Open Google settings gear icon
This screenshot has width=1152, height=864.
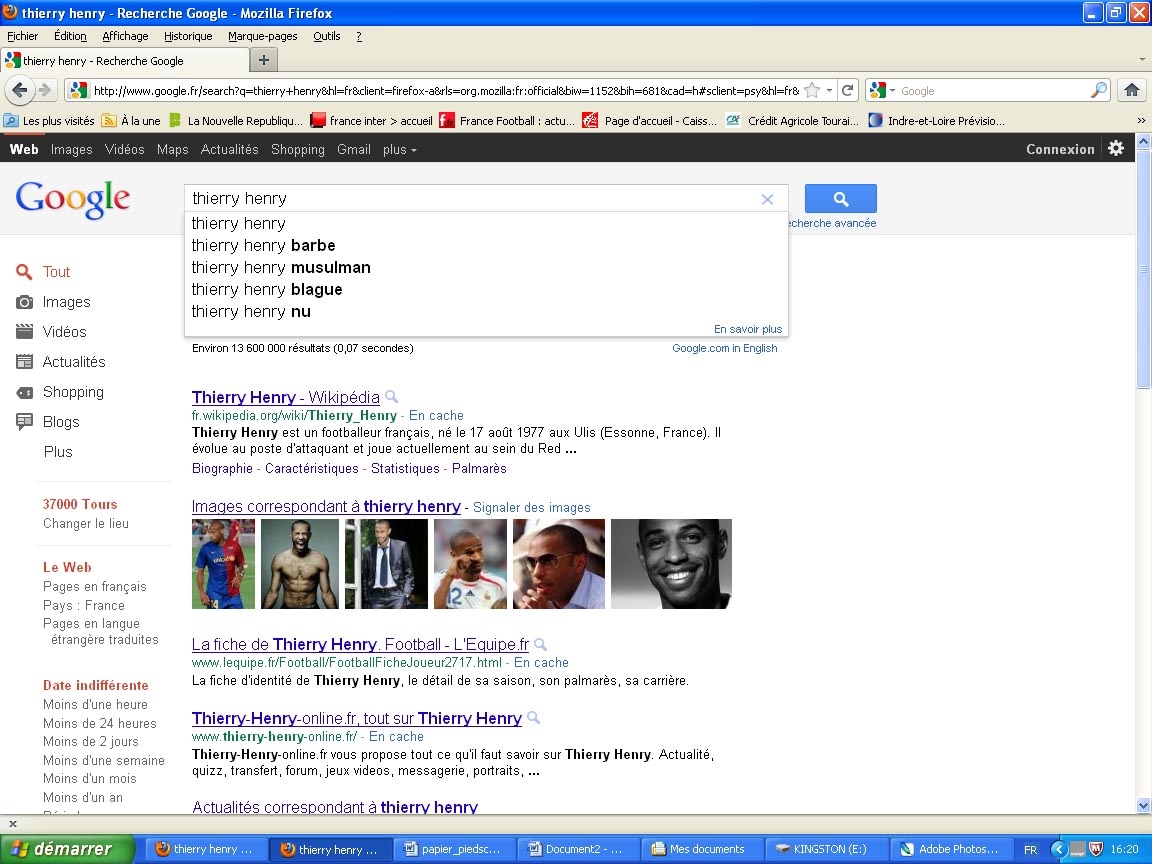(1116, 148)
